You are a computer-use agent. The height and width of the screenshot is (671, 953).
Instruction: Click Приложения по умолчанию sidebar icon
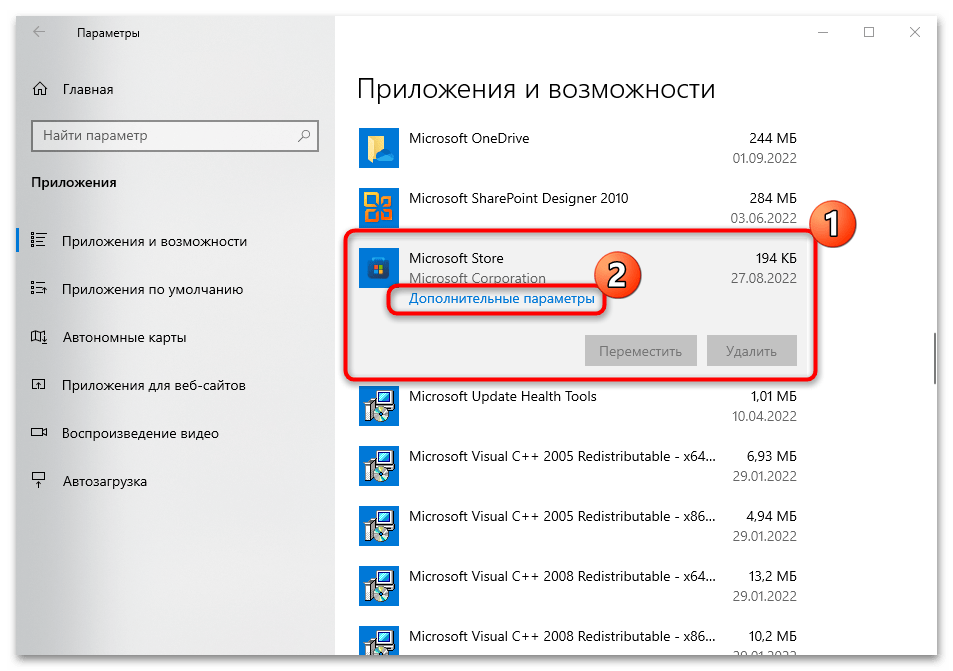(38, 288)
